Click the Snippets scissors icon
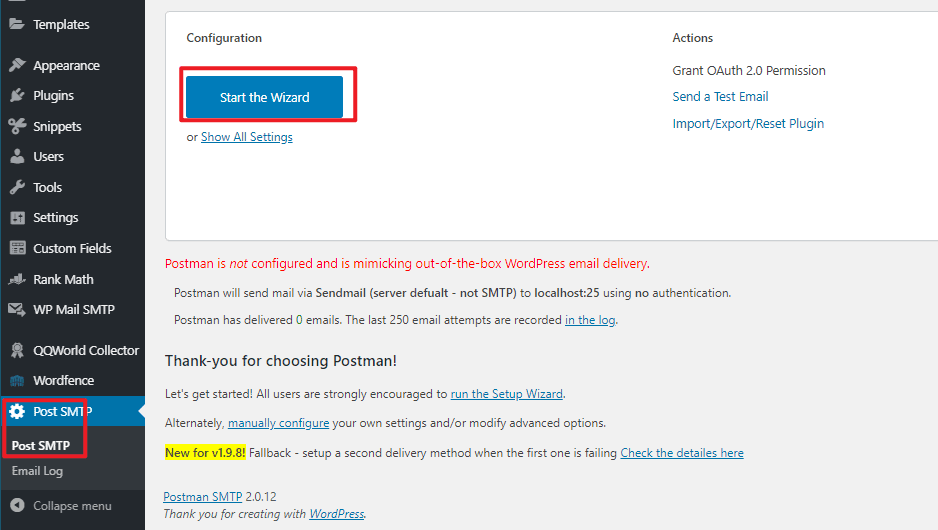Image resolution: width=938 pixels, height=530 pixels. 17,126
